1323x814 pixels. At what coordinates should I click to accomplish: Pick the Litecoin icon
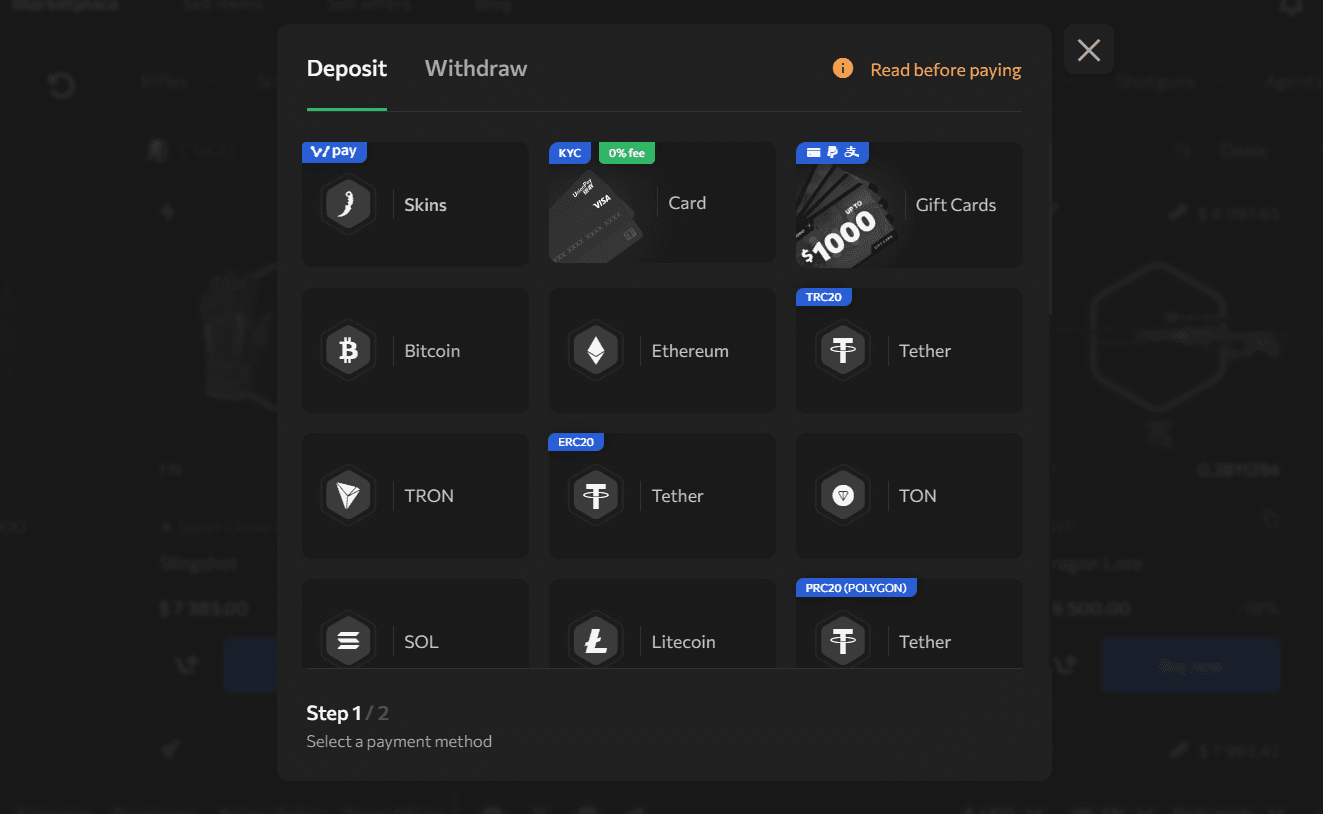point(595,641)
